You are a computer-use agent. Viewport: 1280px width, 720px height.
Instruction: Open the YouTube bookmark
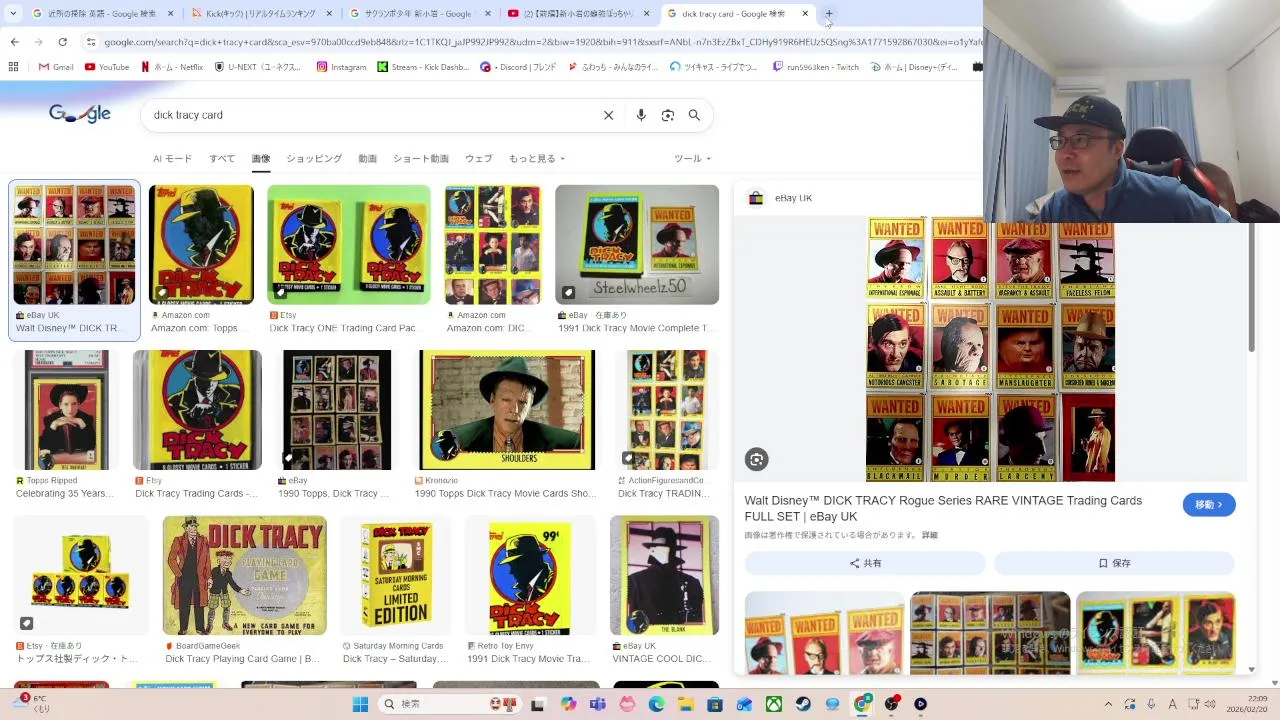[x=107, y=67]
